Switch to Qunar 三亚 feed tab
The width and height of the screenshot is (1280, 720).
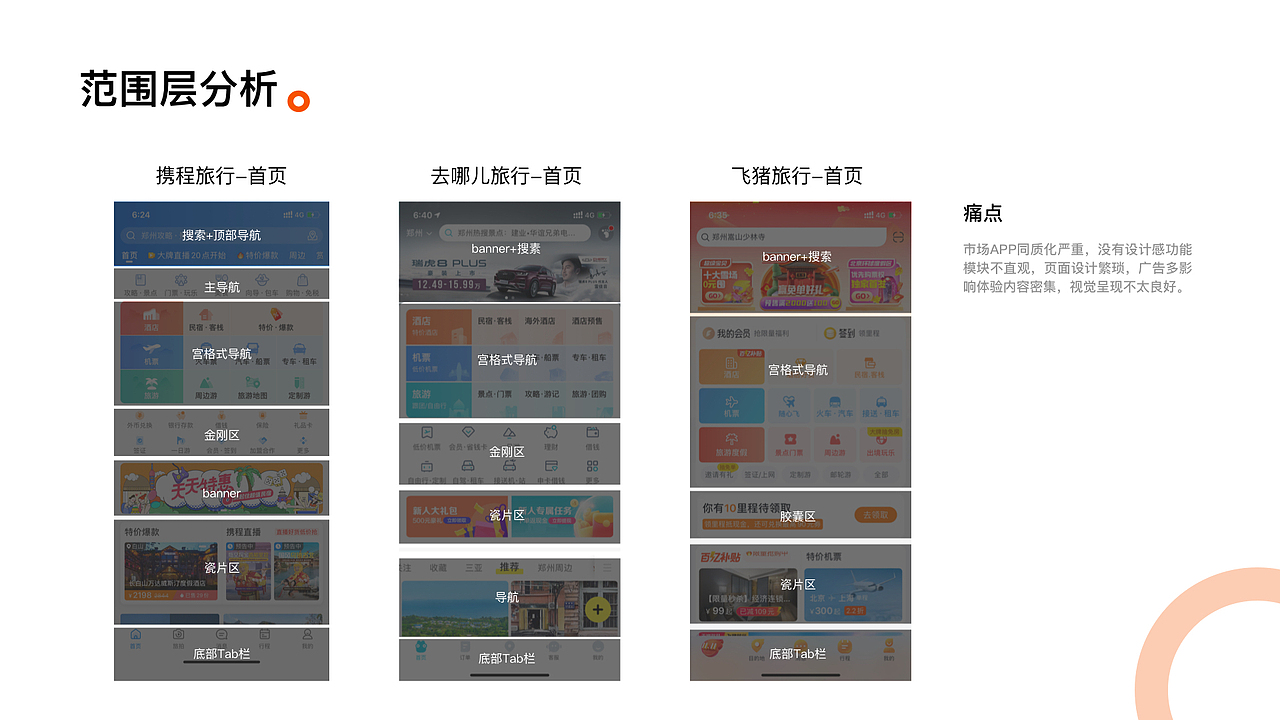pos(473,567)
